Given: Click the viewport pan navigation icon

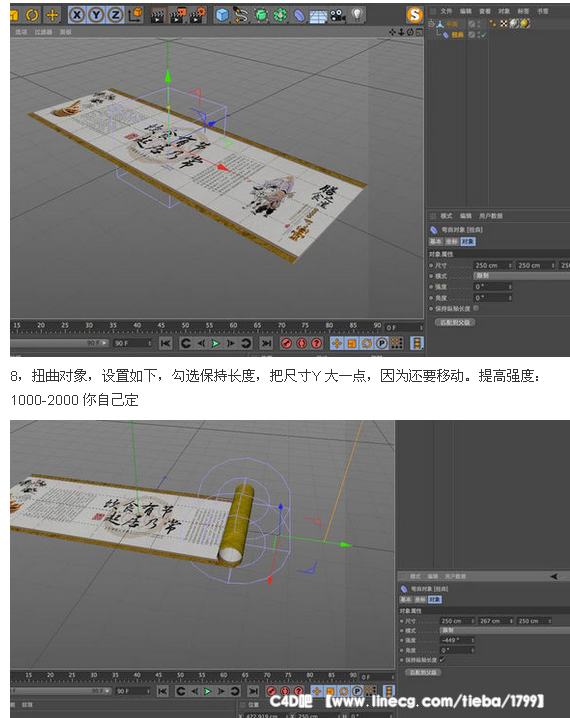Looking at the screenshot, I should pyautogui.click(x=392, y=32).
